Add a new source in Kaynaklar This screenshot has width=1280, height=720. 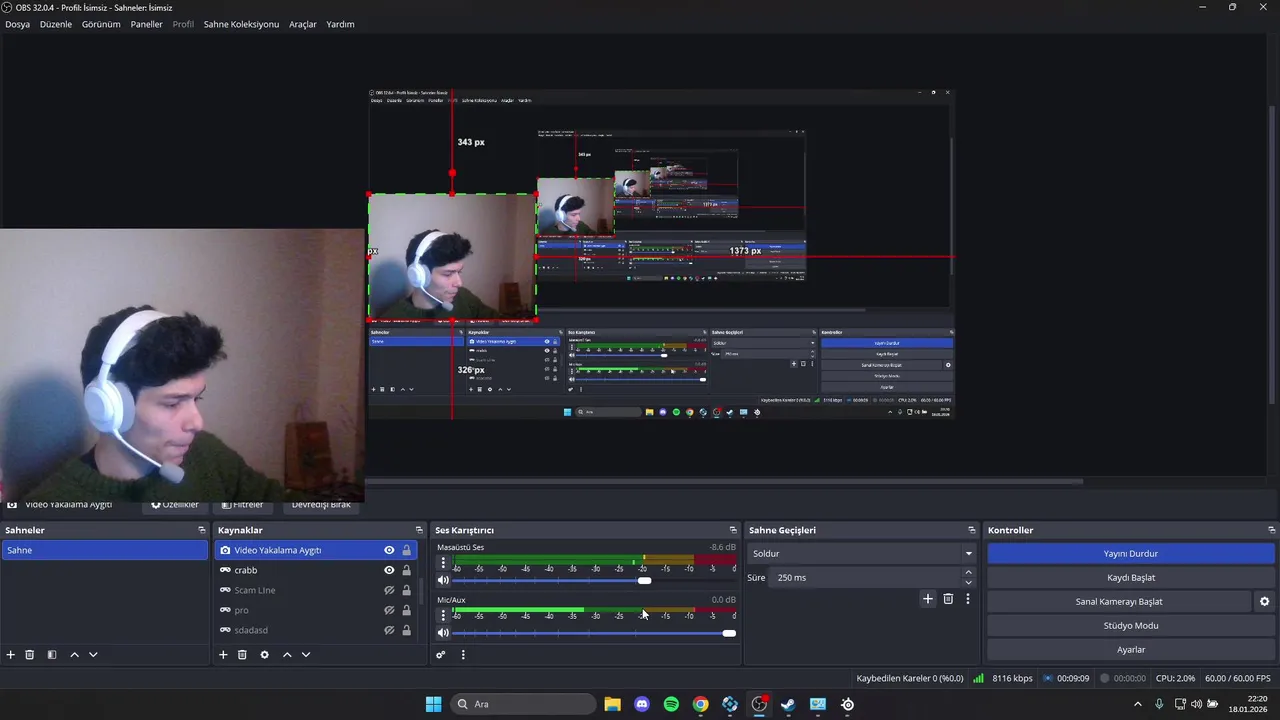(x=223, y=655)
